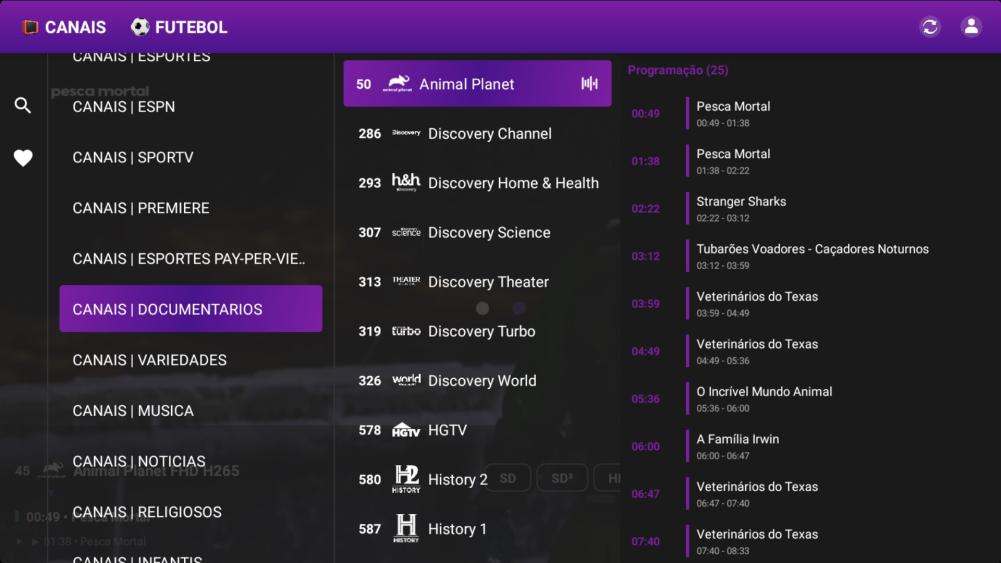The height and width of the screenshot is (563, 1001).
Task: Play channel 293 Discovery Home & Health
Action: click(x=478, y=183)
